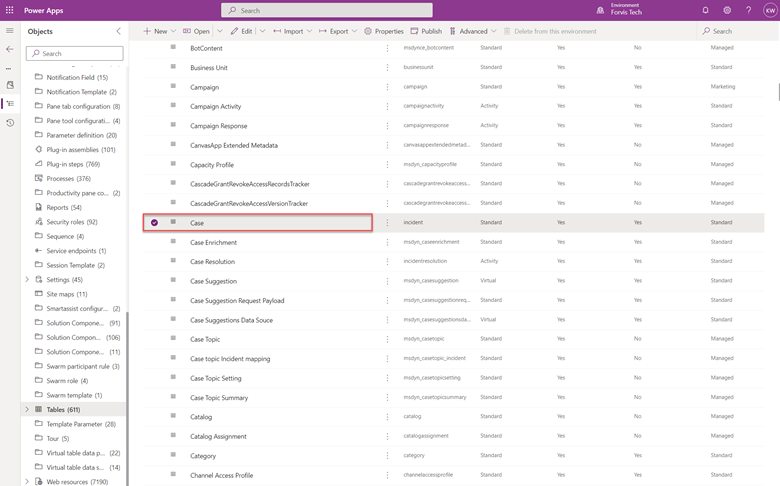The image size is (780, 486).
Task: Click the back arrow in left rail
Action: pos(10,49)
